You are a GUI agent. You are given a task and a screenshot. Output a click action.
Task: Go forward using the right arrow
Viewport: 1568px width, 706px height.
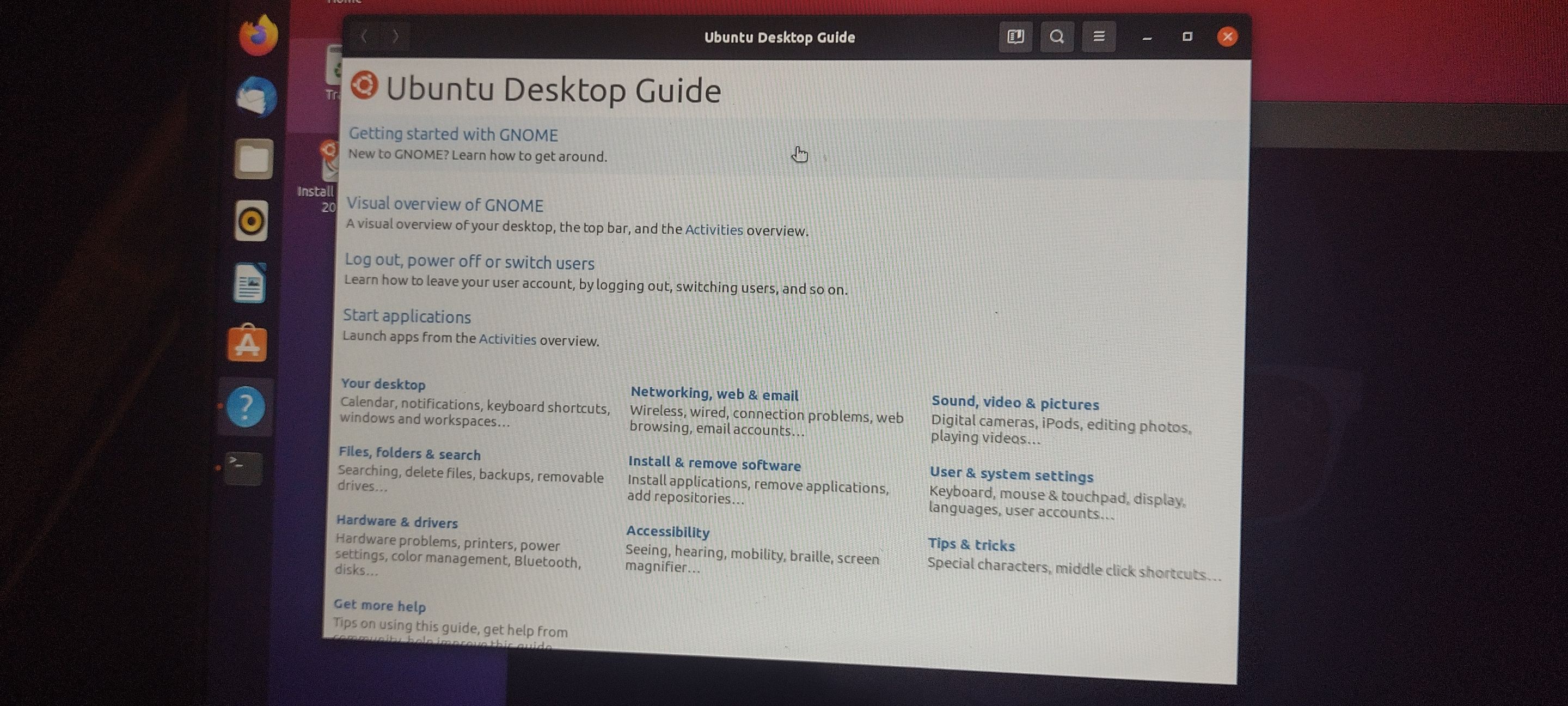click(x=396, y=36)
